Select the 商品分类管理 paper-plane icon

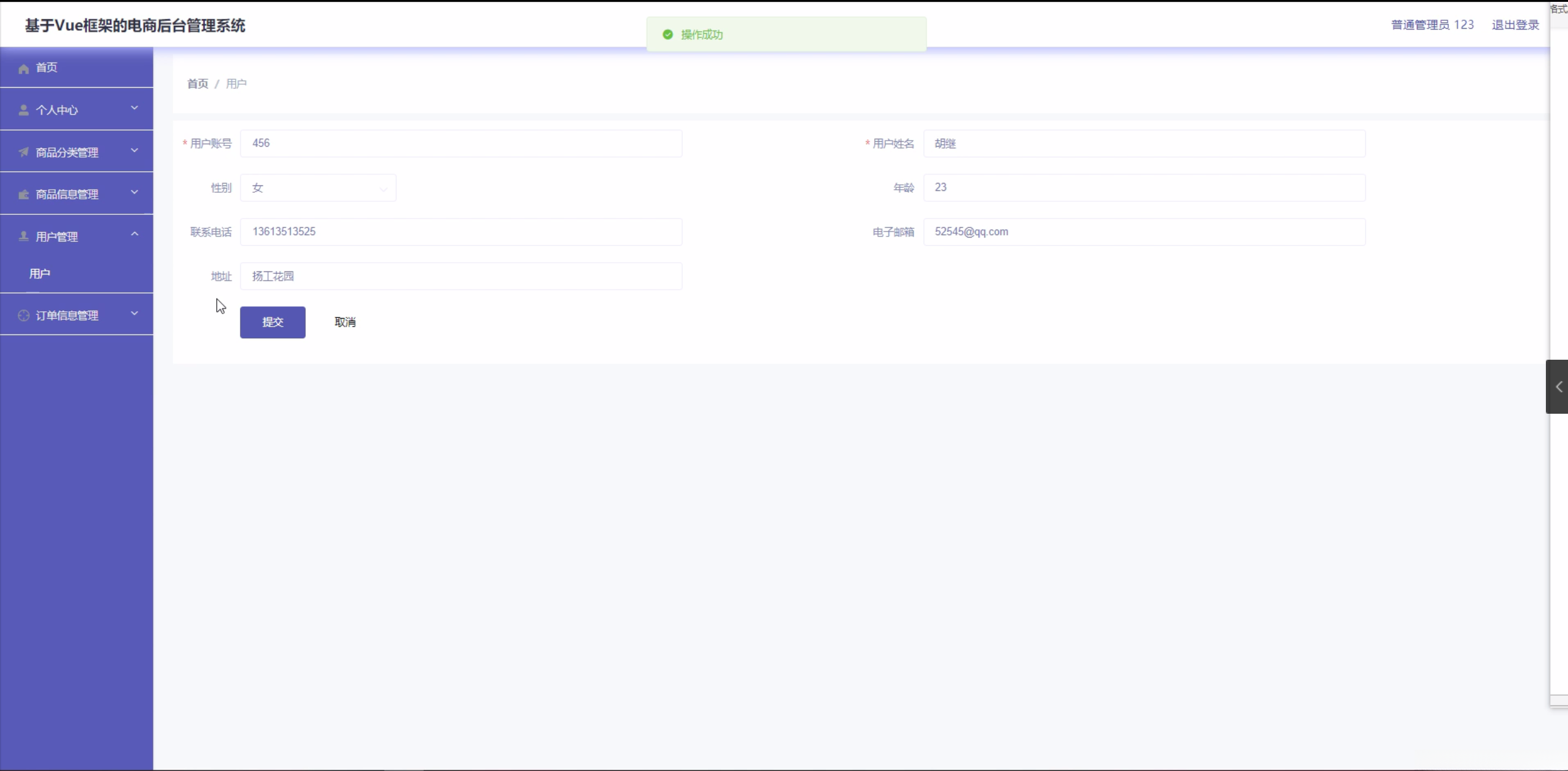point(23,152)
